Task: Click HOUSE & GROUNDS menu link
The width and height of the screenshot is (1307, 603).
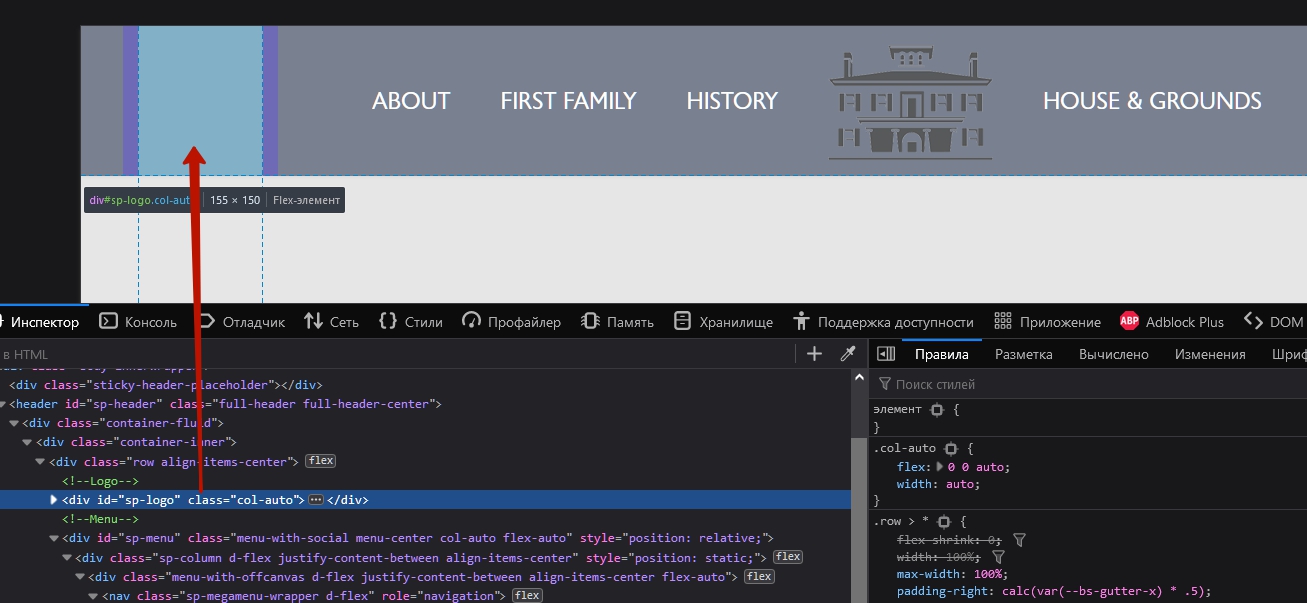Action: point(1151,101)
